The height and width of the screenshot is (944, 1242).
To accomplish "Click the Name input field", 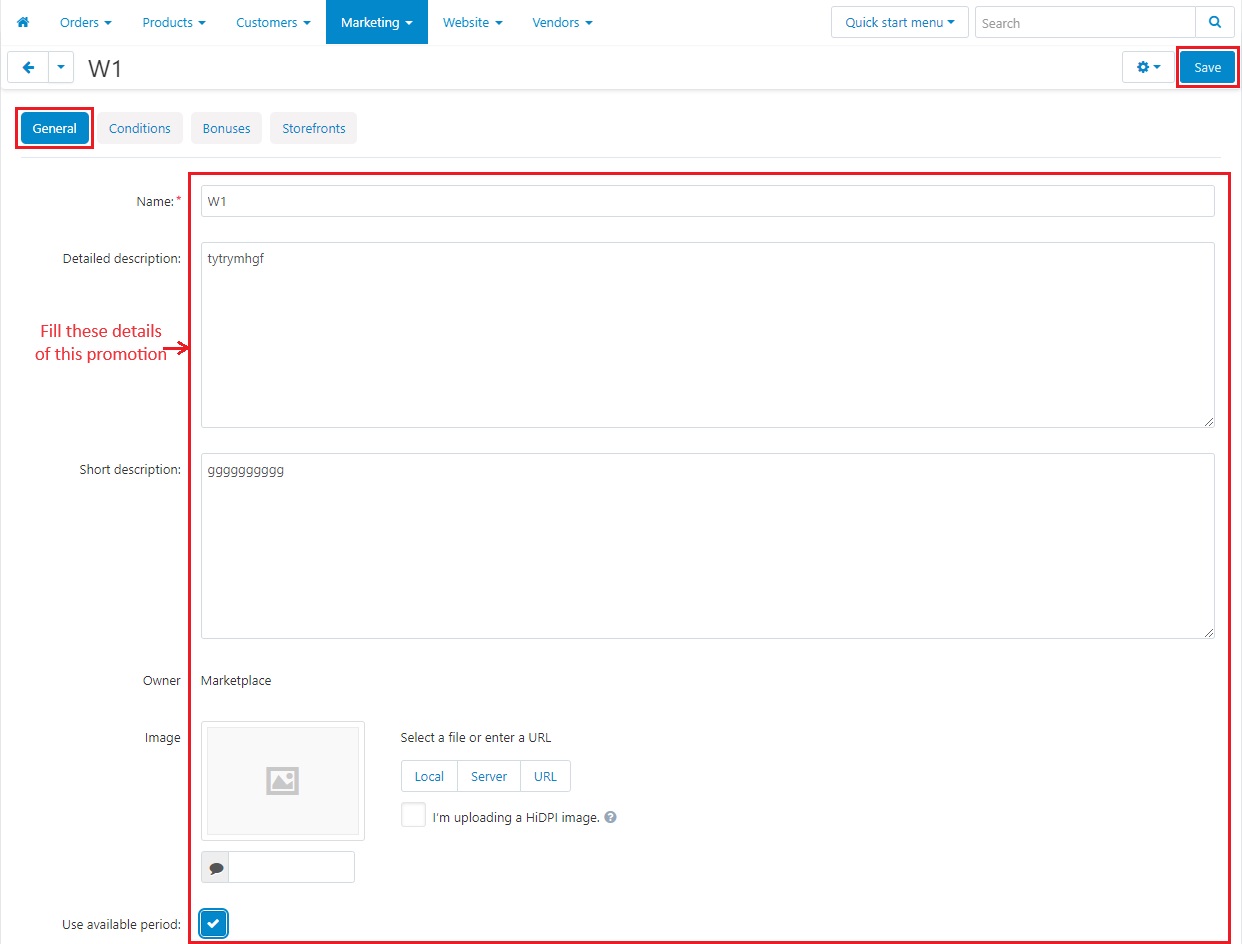I will click(x=708, y=201).
